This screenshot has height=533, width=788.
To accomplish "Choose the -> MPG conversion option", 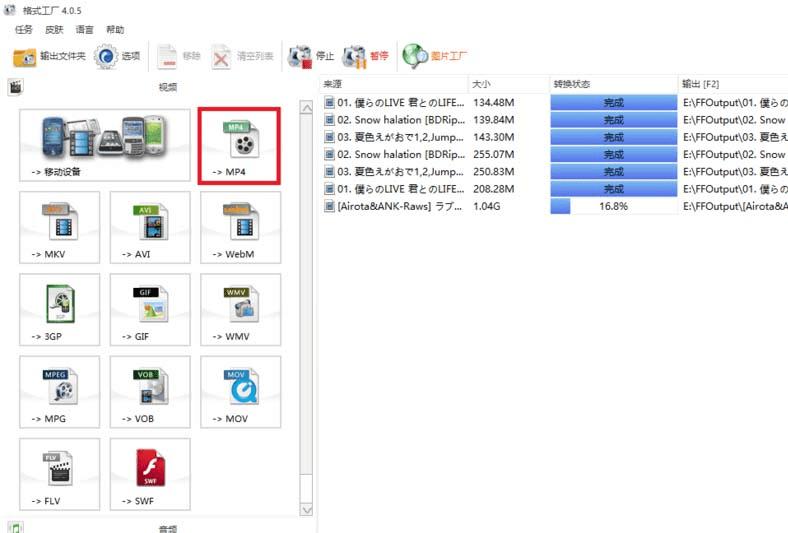I will pyautogui.click(x=60, y=392).
